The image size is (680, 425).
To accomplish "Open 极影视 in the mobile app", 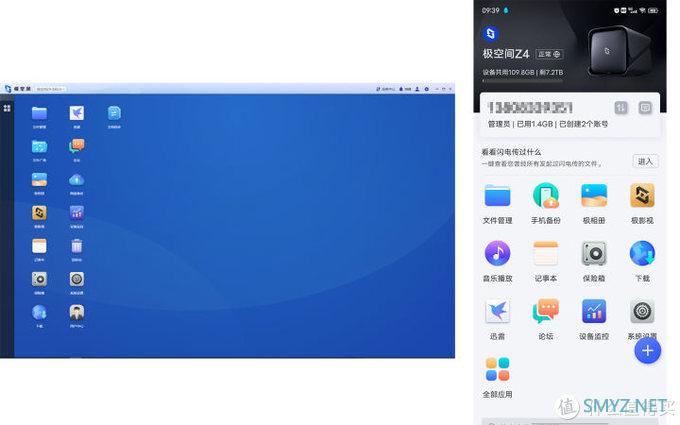I will point(642,196).
